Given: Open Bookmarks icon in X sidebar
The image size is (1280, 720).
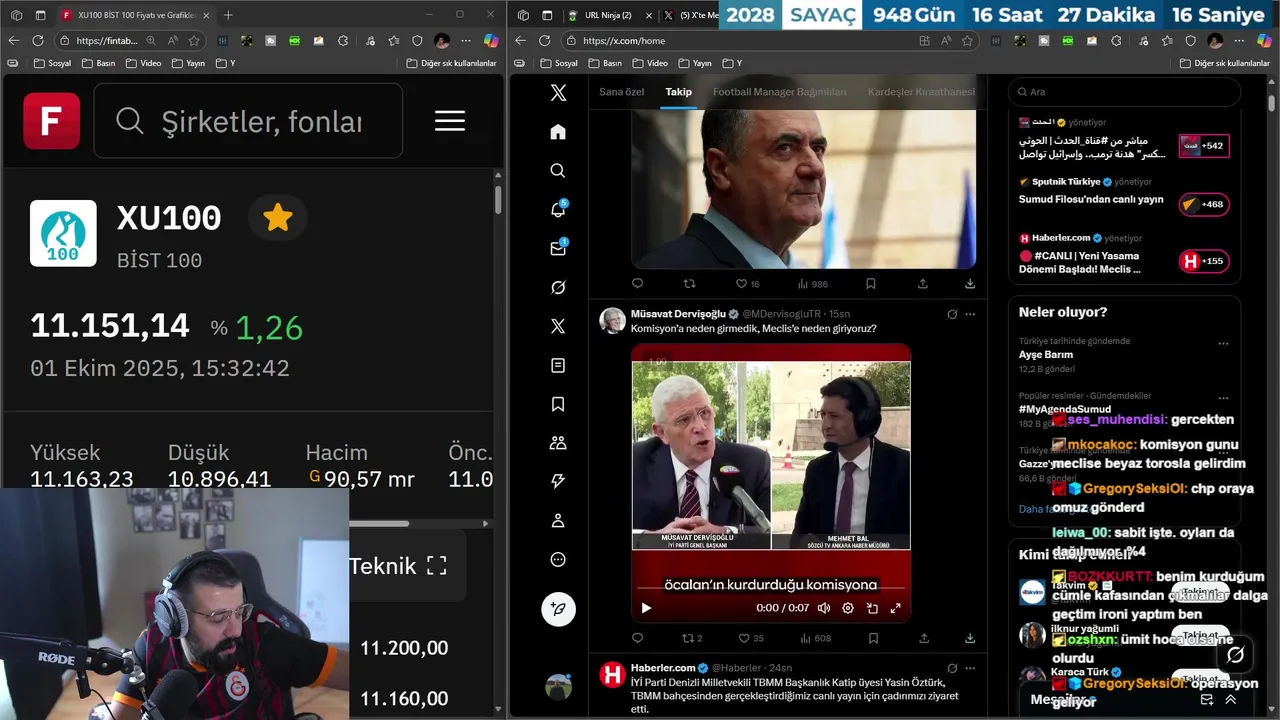Looking at the screenshot, I should coord(558,404).
